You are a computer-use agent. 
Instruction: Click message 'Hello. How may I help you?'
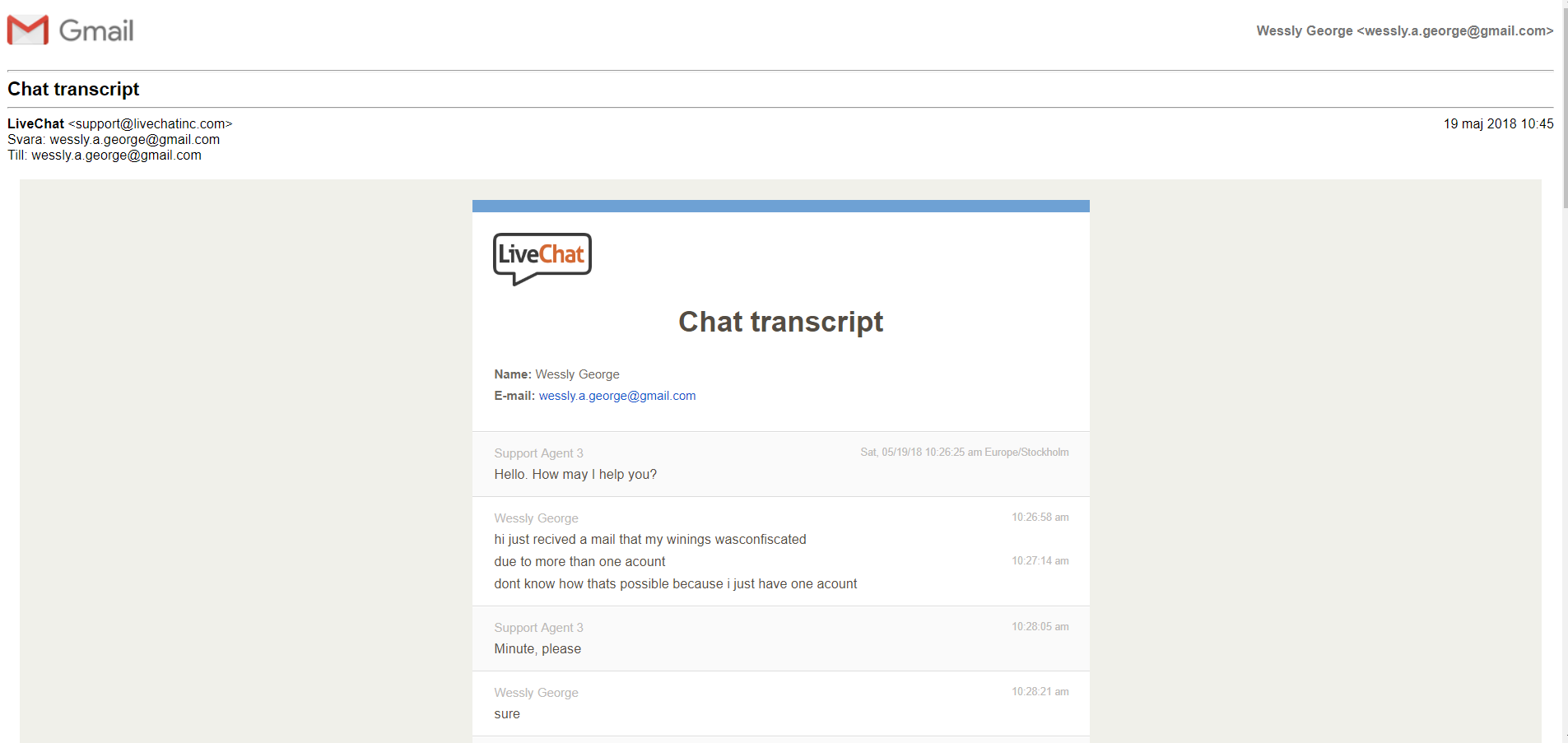click(x=575, y=475)
